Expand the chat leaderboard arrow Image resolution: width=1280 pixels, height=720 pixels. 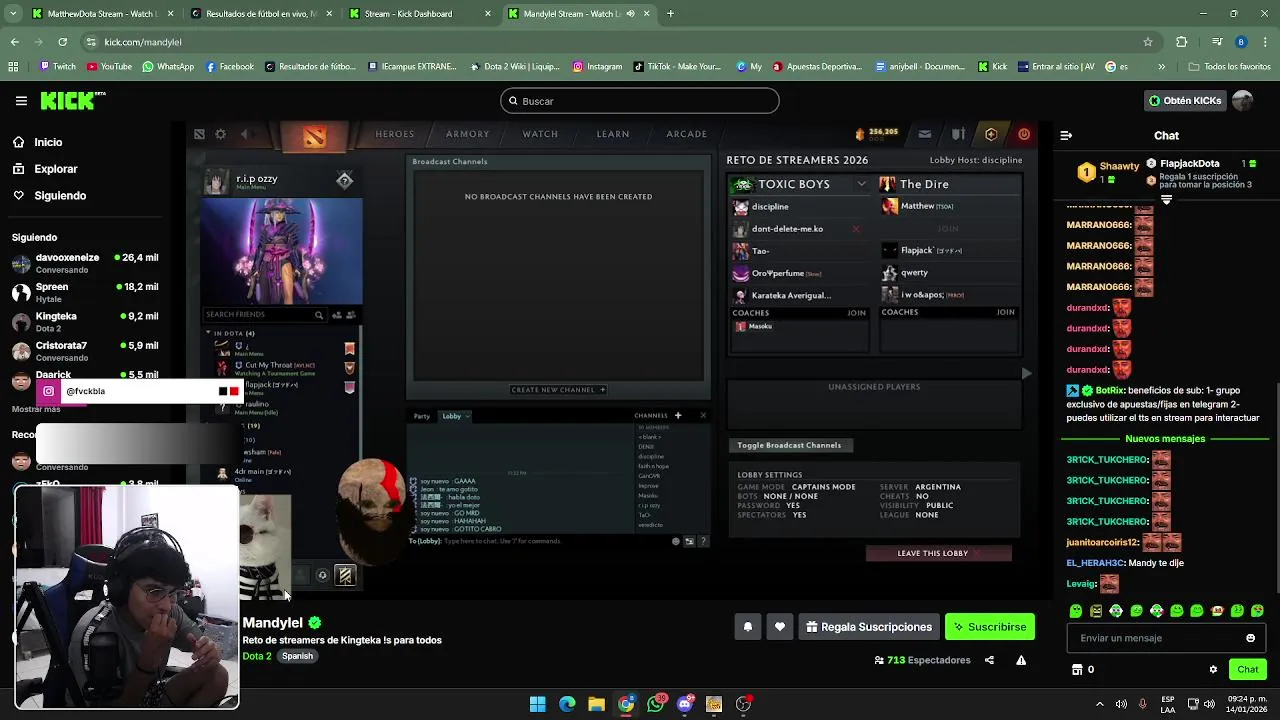pos(1166,200)
